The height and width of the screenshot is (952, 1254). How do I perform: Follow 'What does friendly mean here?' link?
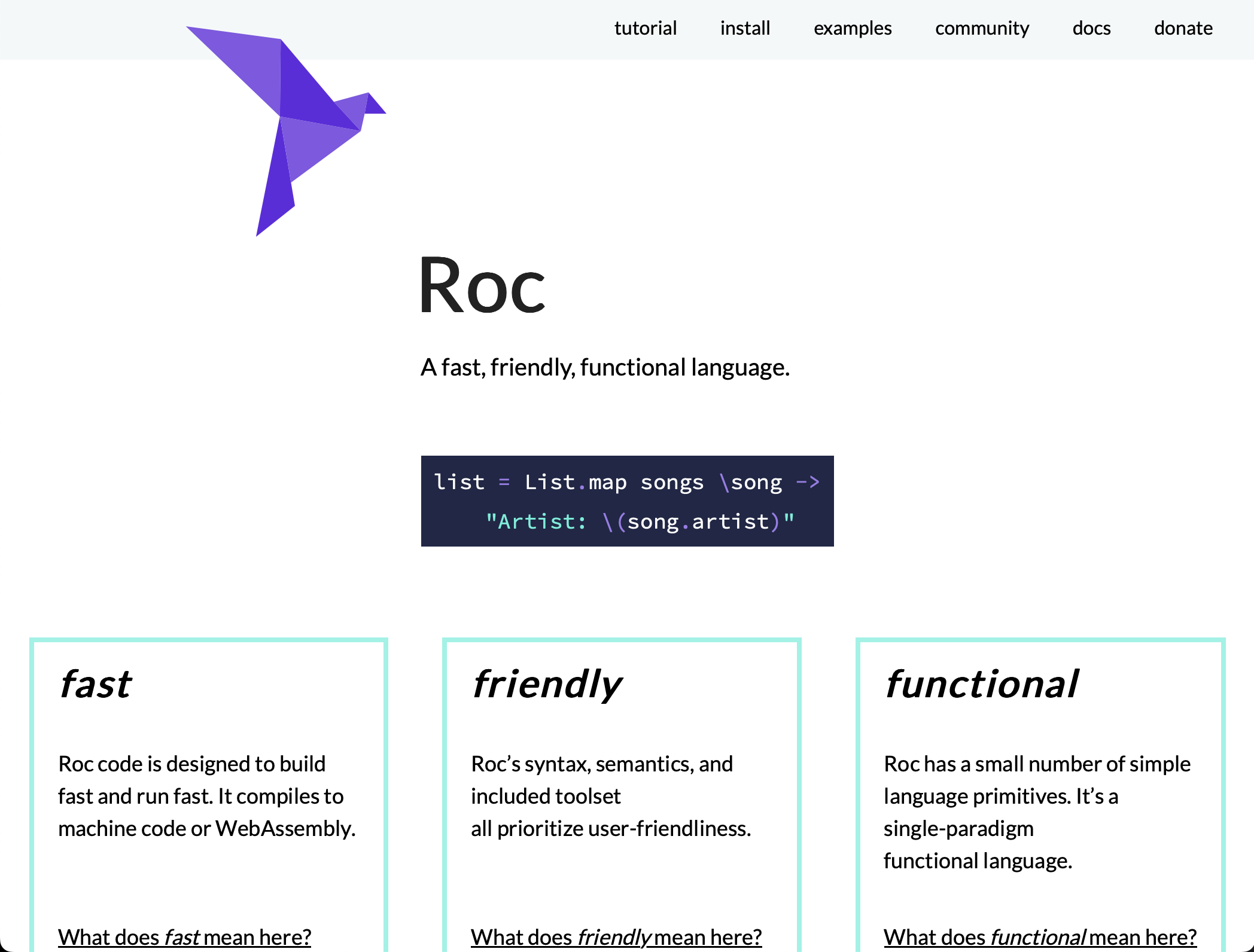(616, 936)
